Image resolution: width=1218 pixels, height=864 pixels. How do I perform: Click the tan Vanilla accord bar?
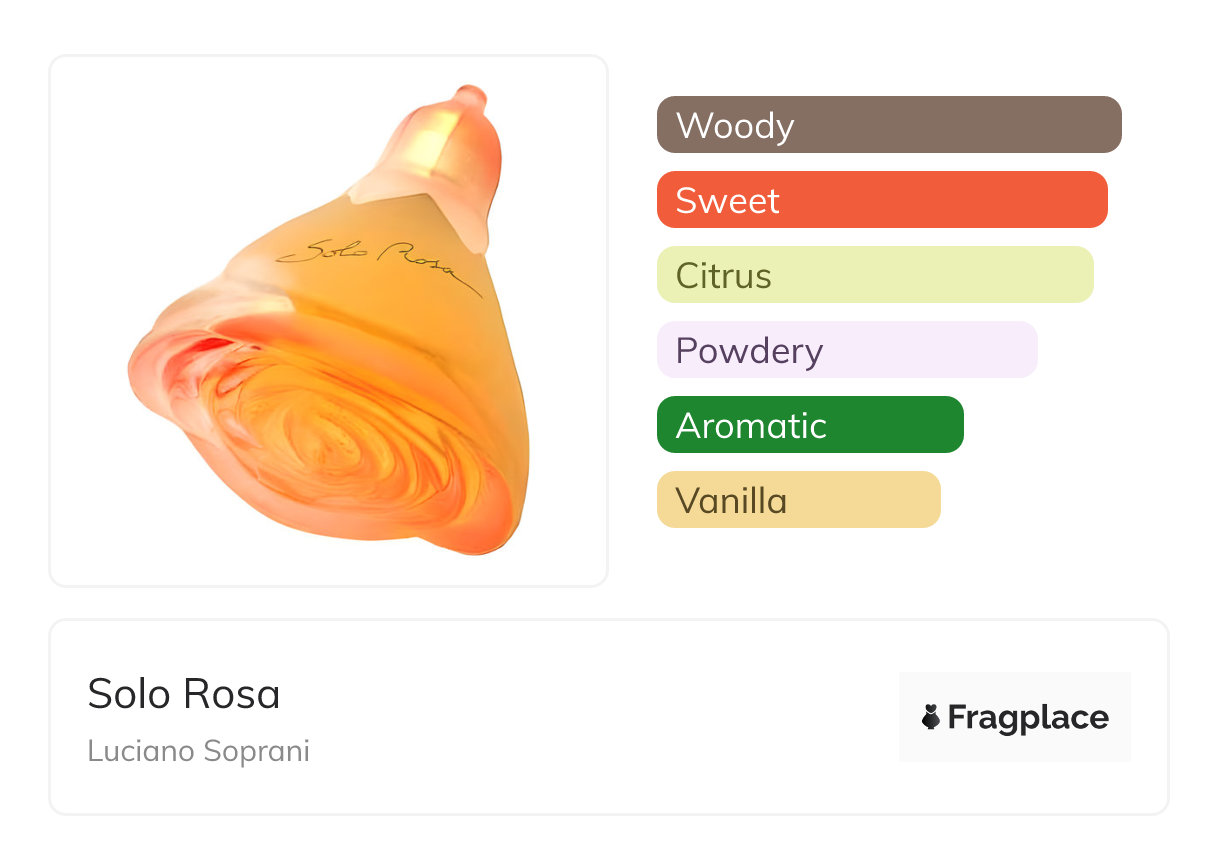[798, 500]
